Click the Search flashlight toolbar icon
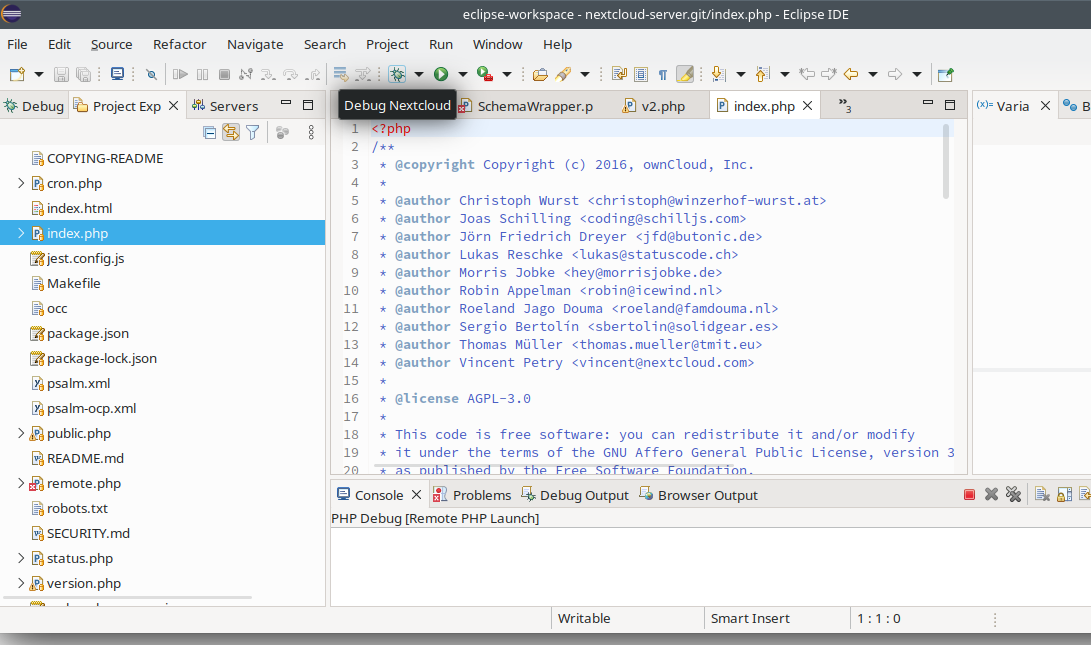The height and width of the screenshot is (645, 1091). [563, 74]
